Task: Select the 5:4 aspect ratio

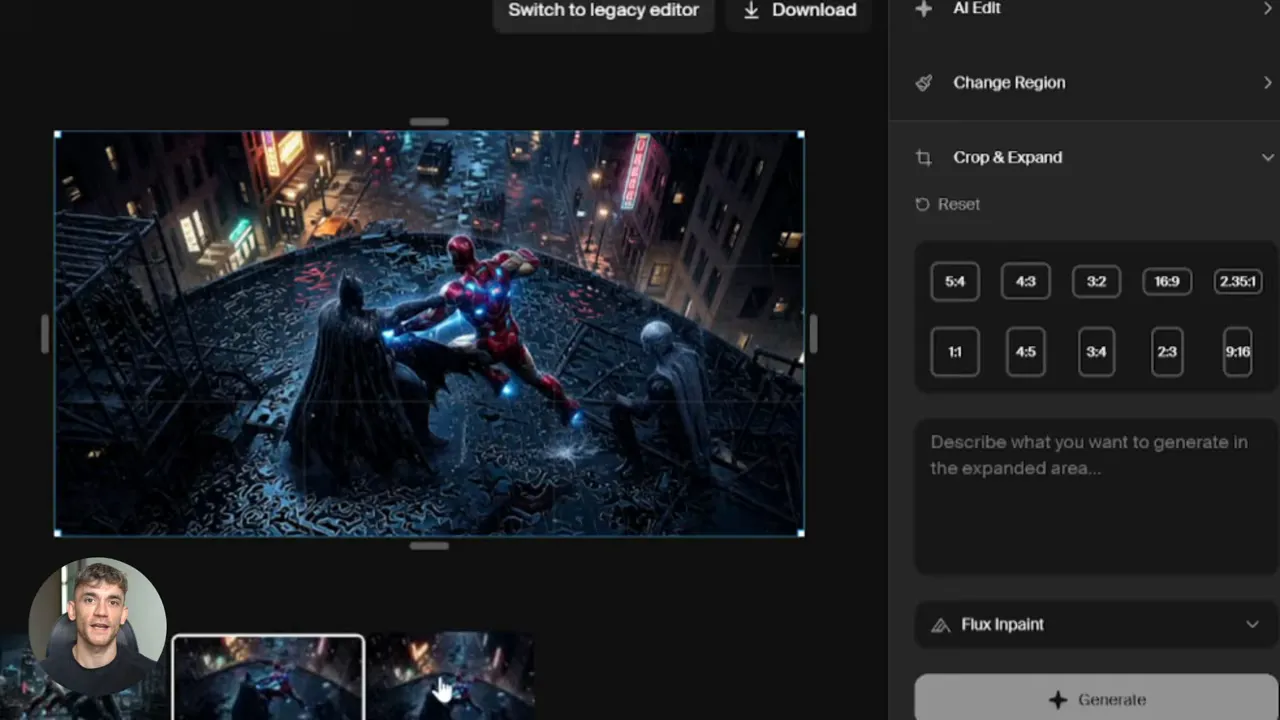Action: (955, 281)
